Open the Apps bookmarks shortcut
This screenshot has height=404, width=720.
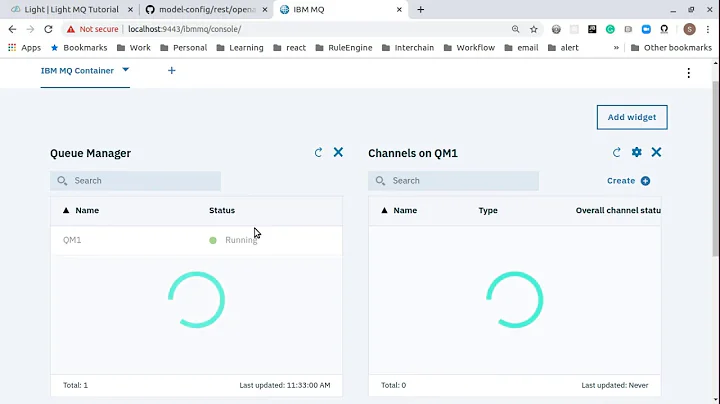pyautogui.click(x=25, y=48)
